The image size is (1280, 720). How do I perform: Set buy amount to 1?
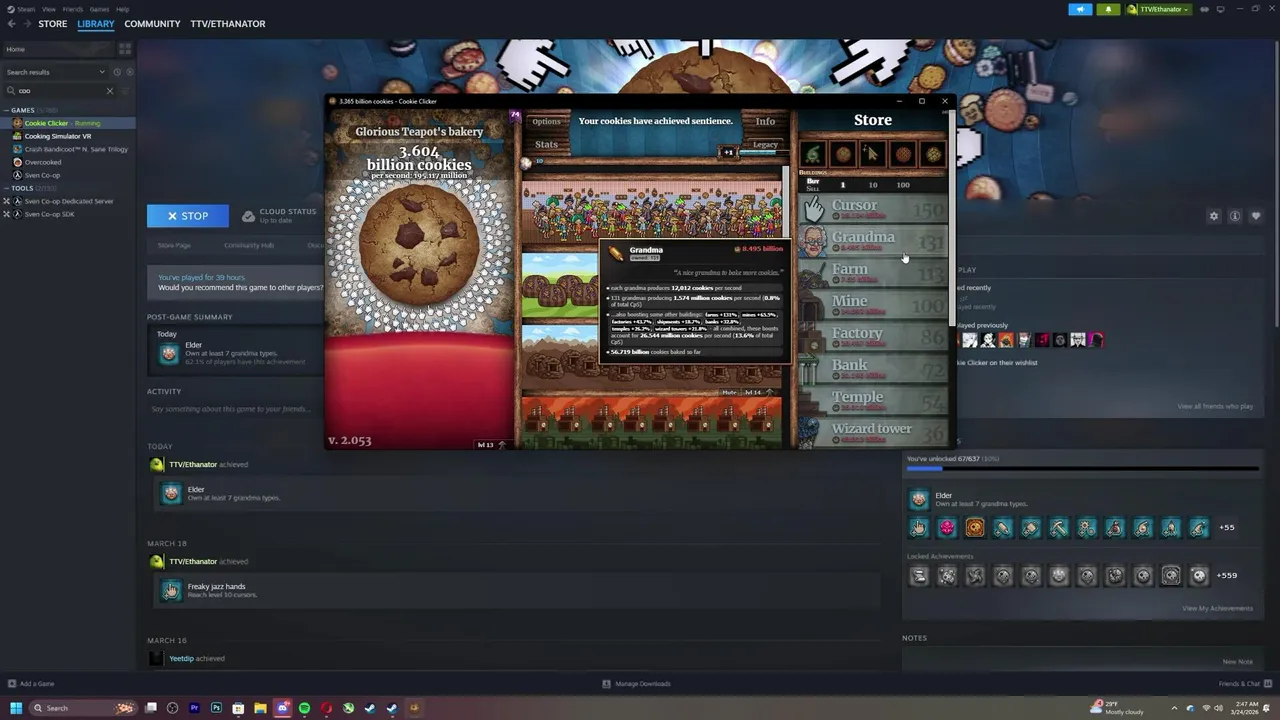click(842, 185)
